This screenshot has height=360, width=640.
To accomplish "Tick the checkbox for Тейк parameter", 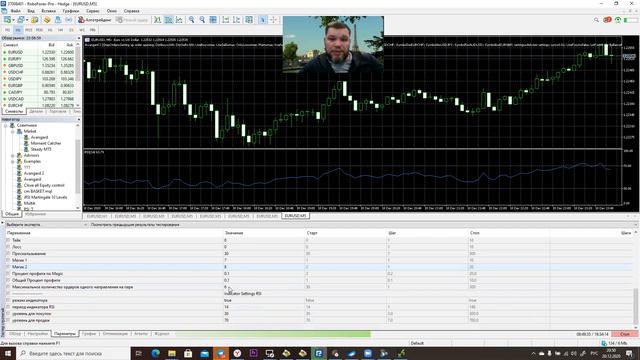I will coord(8,240).
